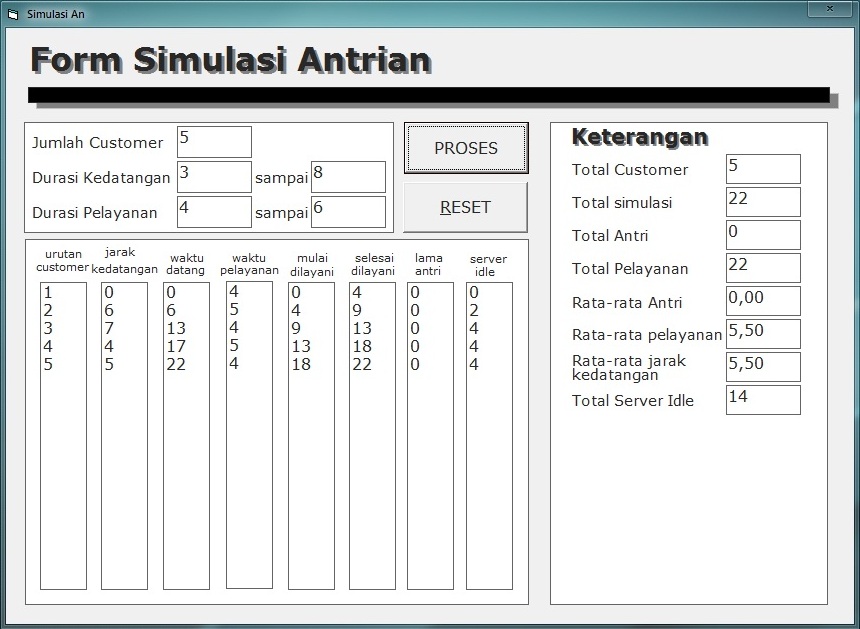Click the Rata-rata jarak kedatangan value box
This screenshot has height=629, width=860.
(x=762, y=366)
